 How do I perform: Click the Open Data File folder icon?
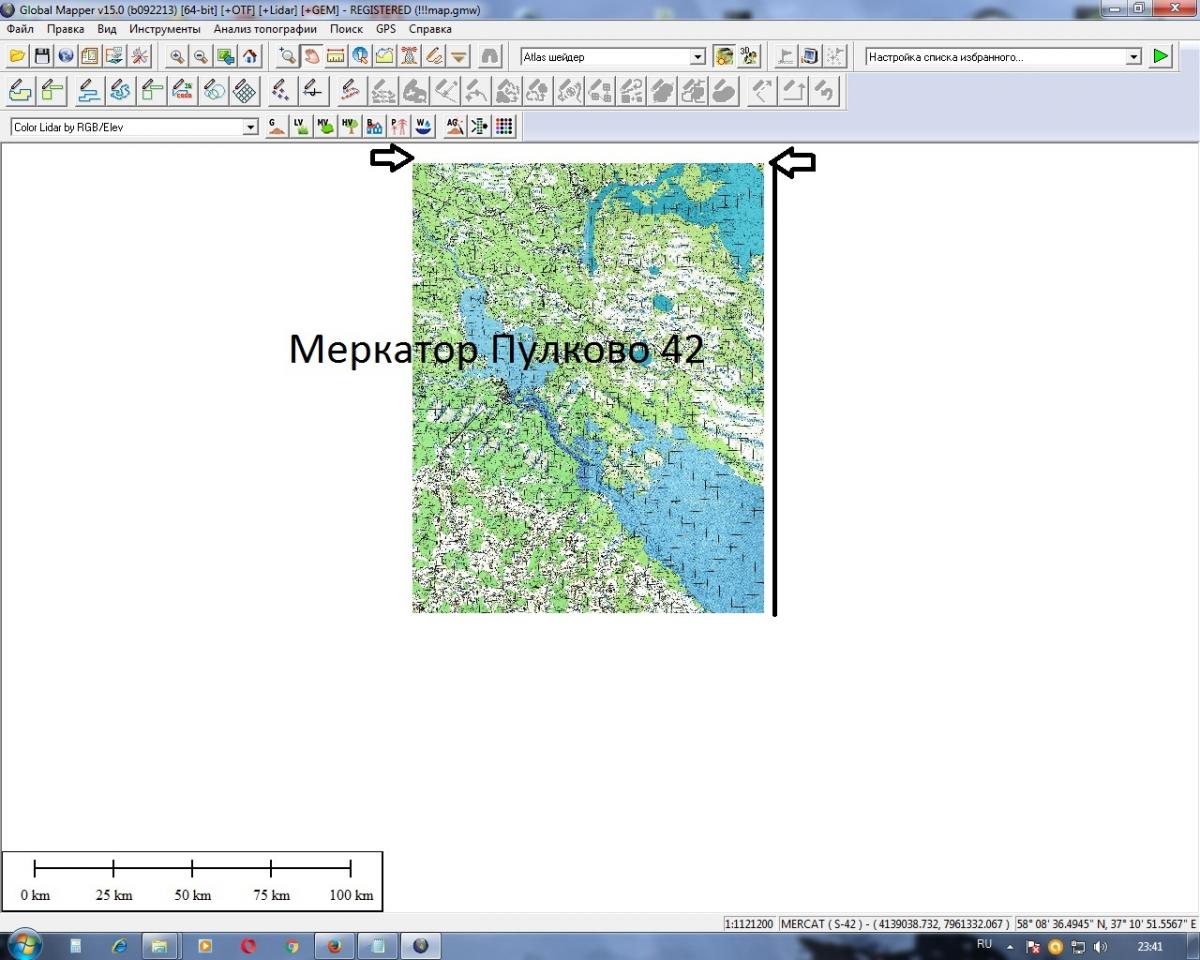[17, 56]
